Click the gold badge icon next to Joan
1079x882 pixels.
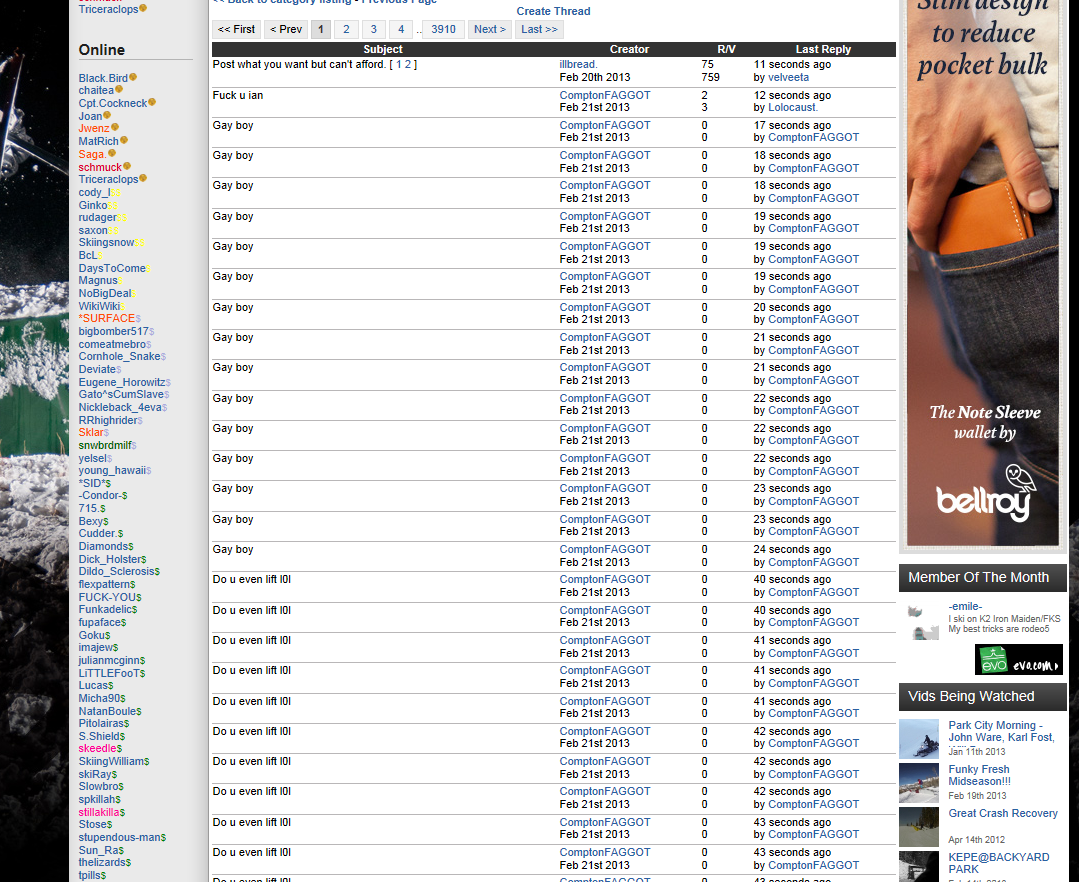[x=107, y=116]
